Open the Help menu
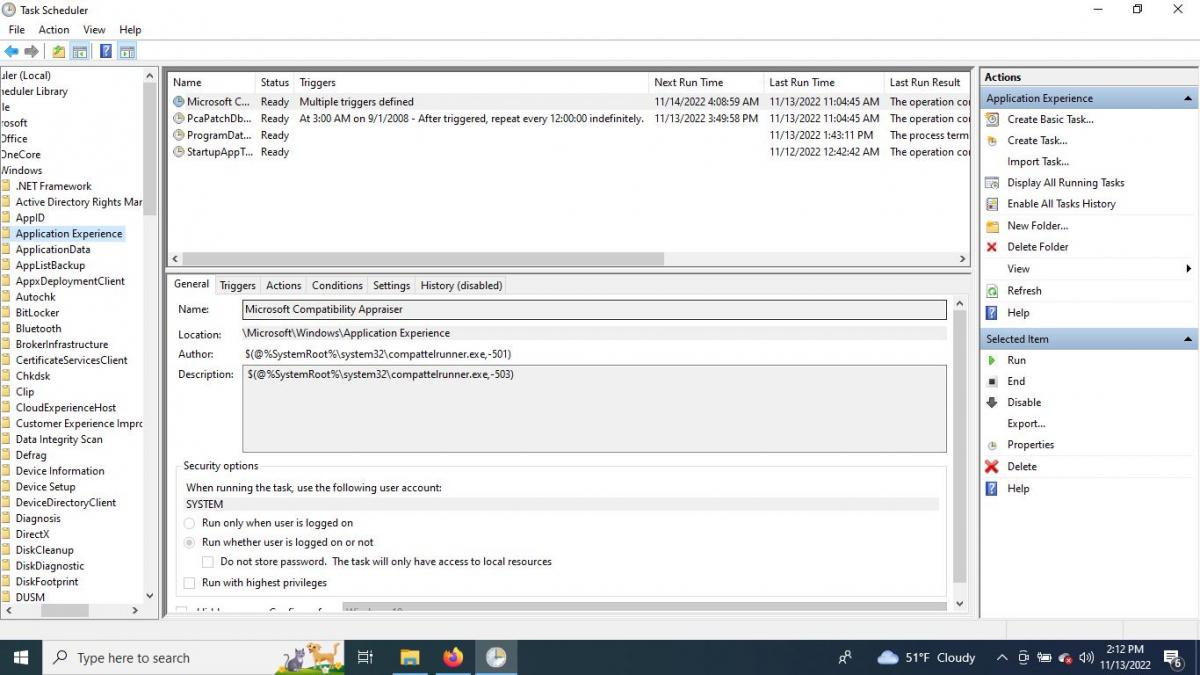 pos(130,30)
